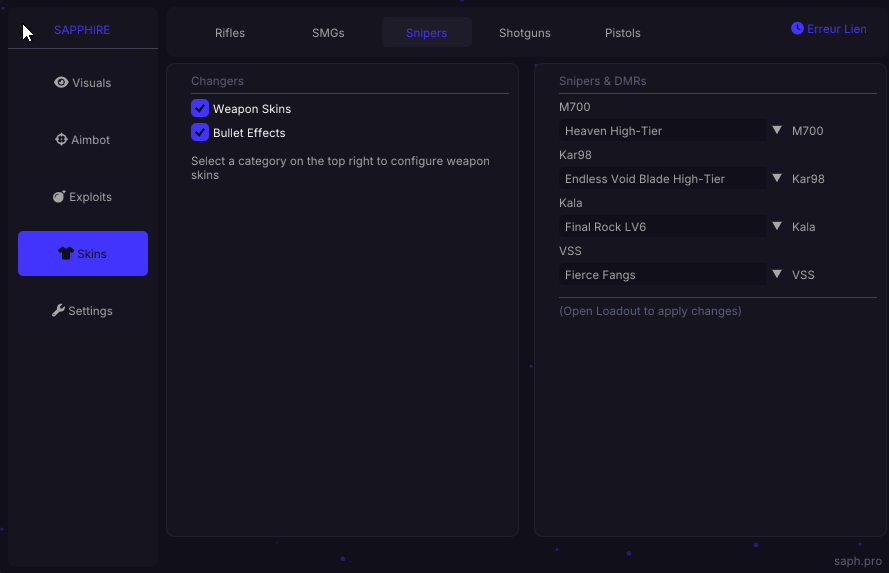Viewport: 889px width, 573px height.
Task: Select the Snipers tab
Action: tap(426, 32)
